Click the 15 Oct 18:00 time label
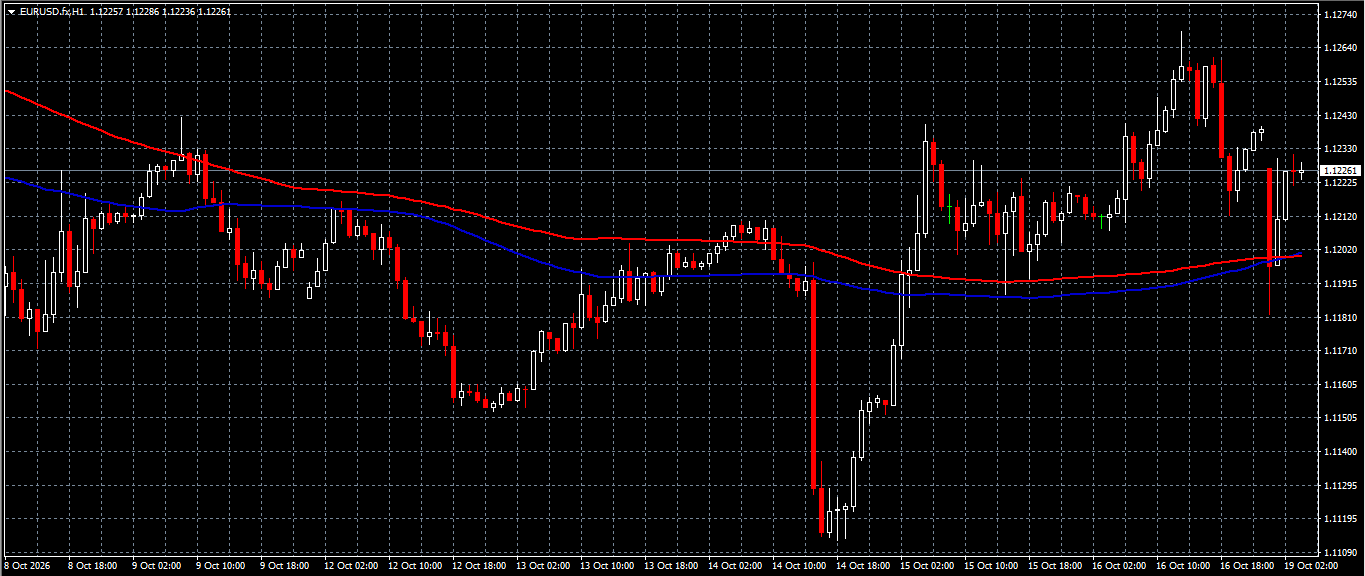This screenshot has height=576, width=1365. (1055, 566)
